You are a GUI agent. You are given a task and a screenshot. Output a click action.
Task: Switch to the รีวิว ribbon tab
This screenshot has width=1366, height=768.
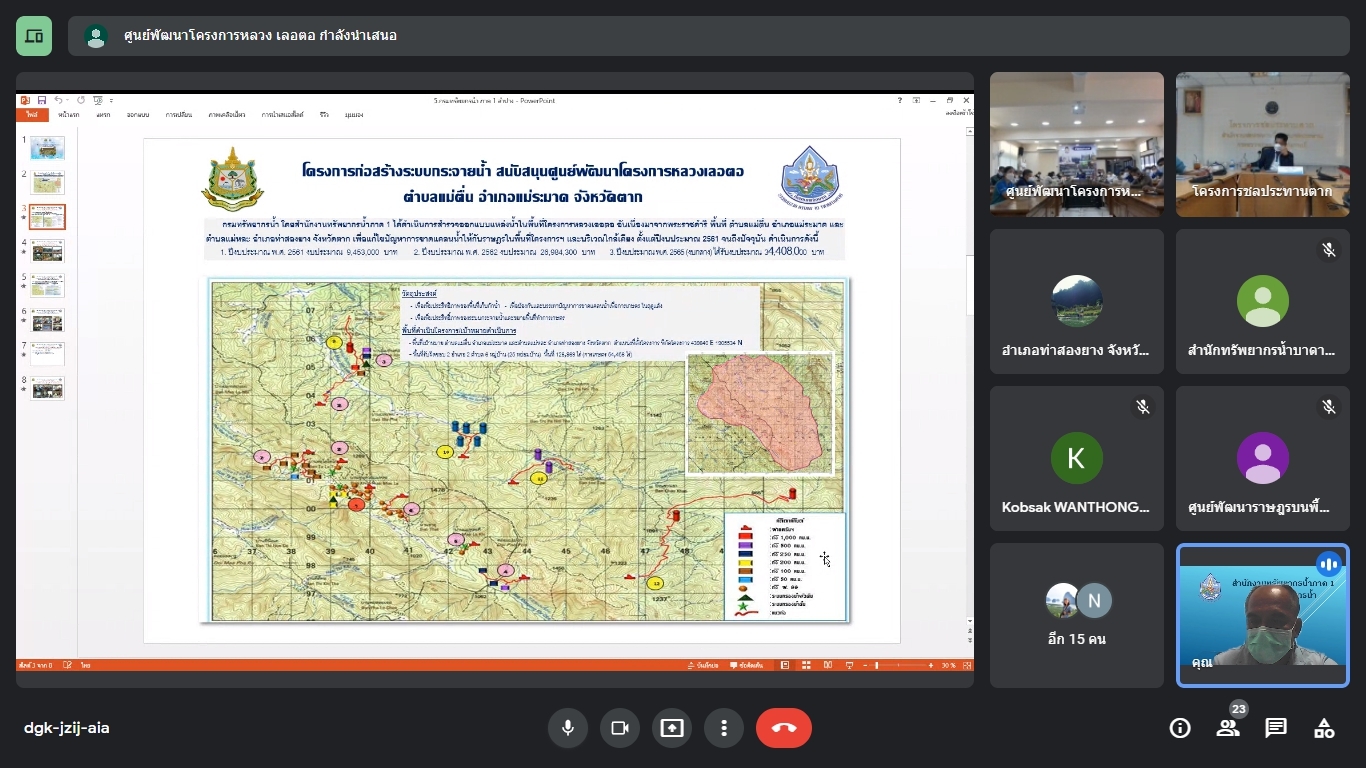coord(324,115)
